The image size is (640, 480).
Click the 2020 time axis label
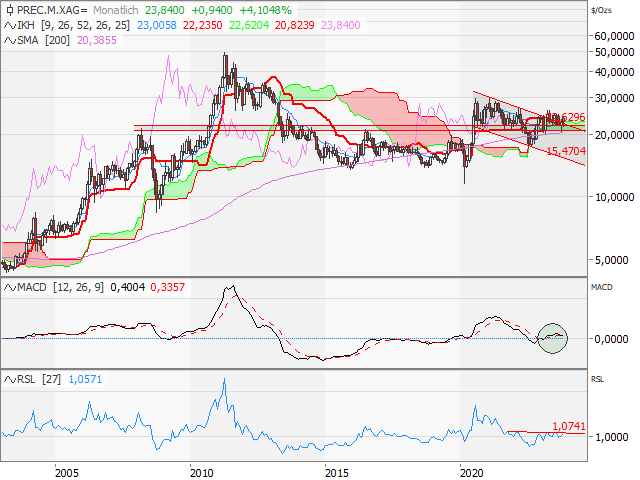(471, 473)
